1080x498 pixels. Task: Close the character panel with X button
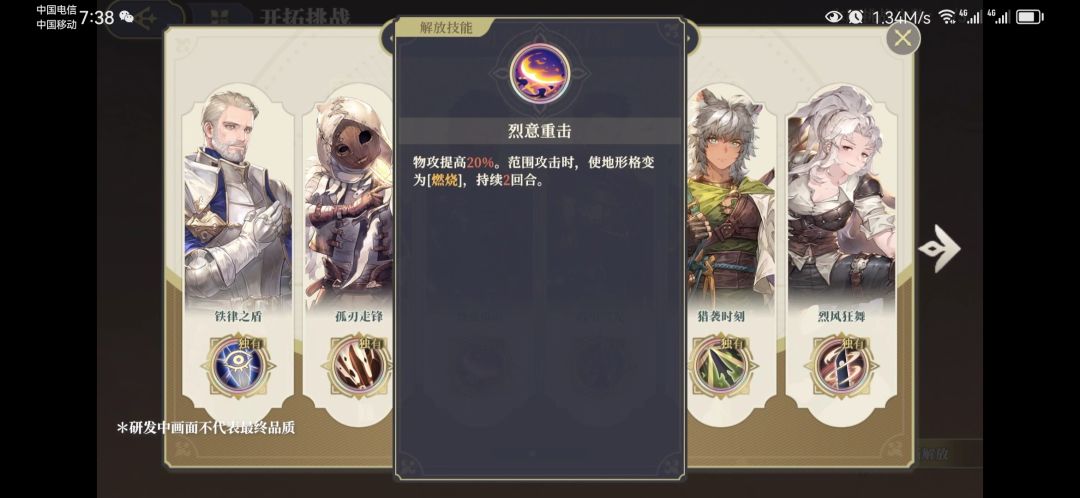pos(903,38)
